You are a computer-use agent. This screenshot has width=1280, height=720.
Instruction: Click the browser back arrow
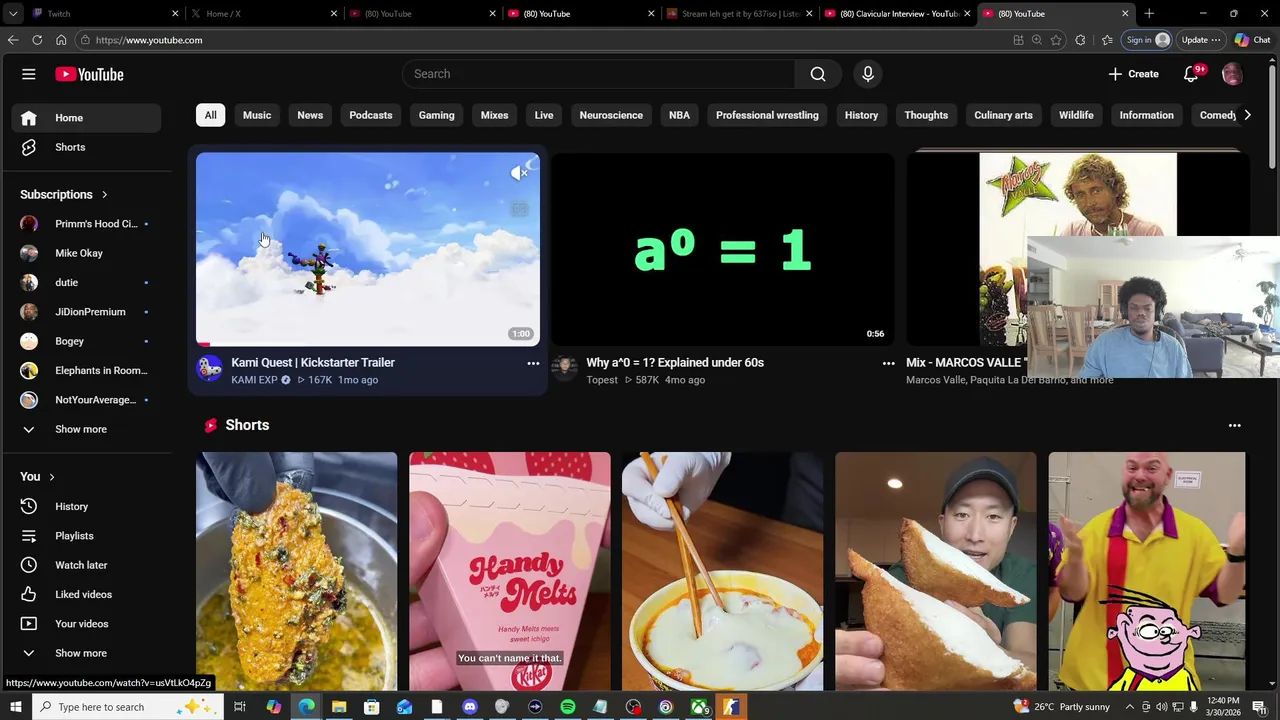[13, 40]
